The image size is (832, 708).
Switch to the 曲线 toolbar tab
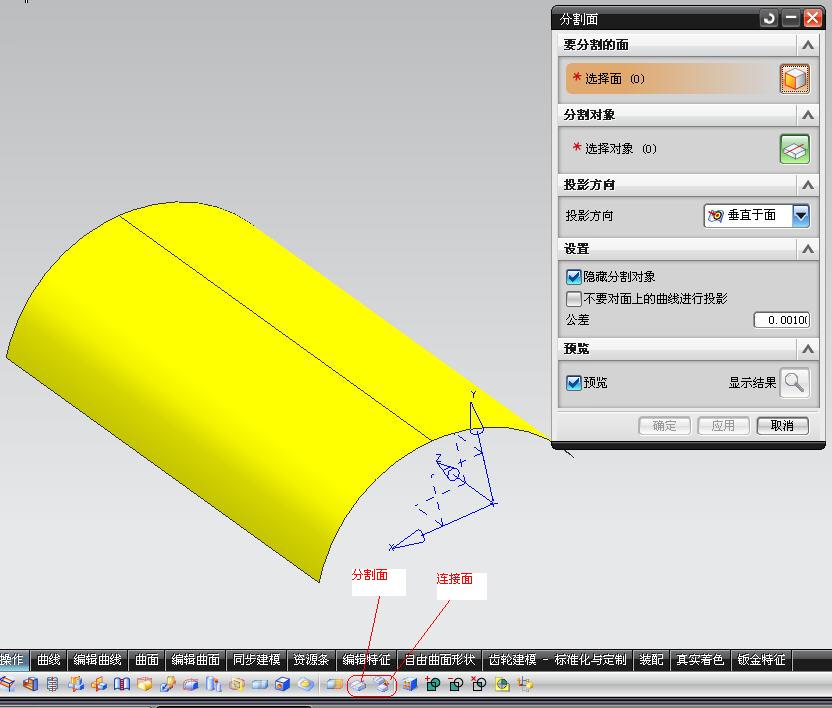48,660
